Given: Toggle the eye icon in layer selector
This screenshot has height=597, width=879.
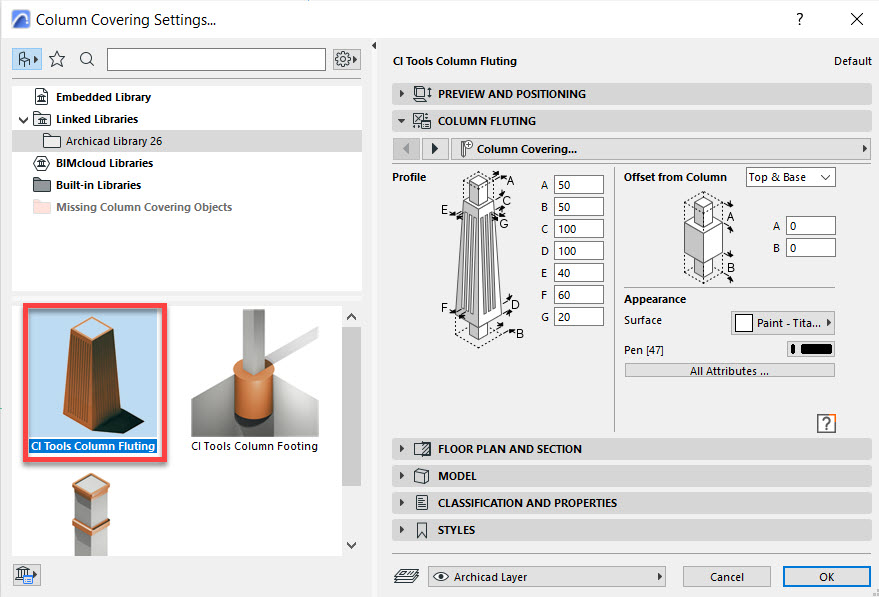Looking at the screenshot, I should tap(441, 577).
